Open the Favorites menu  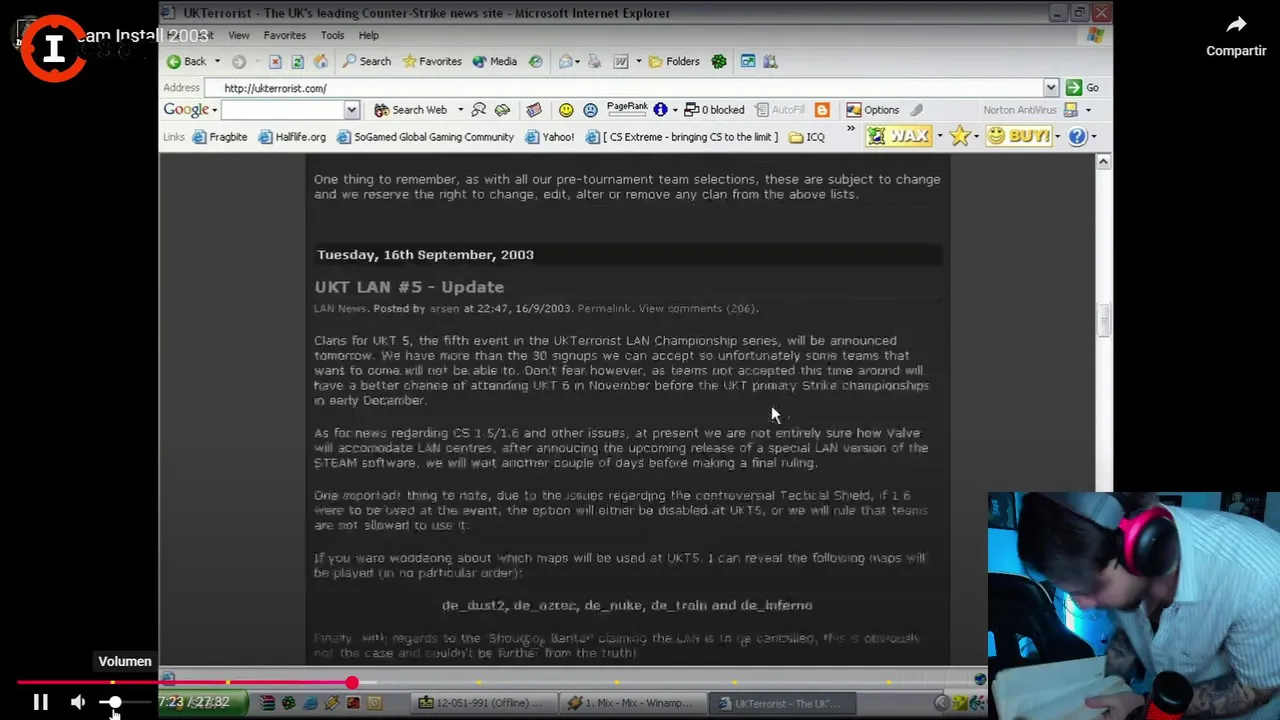tap(284, 36)
